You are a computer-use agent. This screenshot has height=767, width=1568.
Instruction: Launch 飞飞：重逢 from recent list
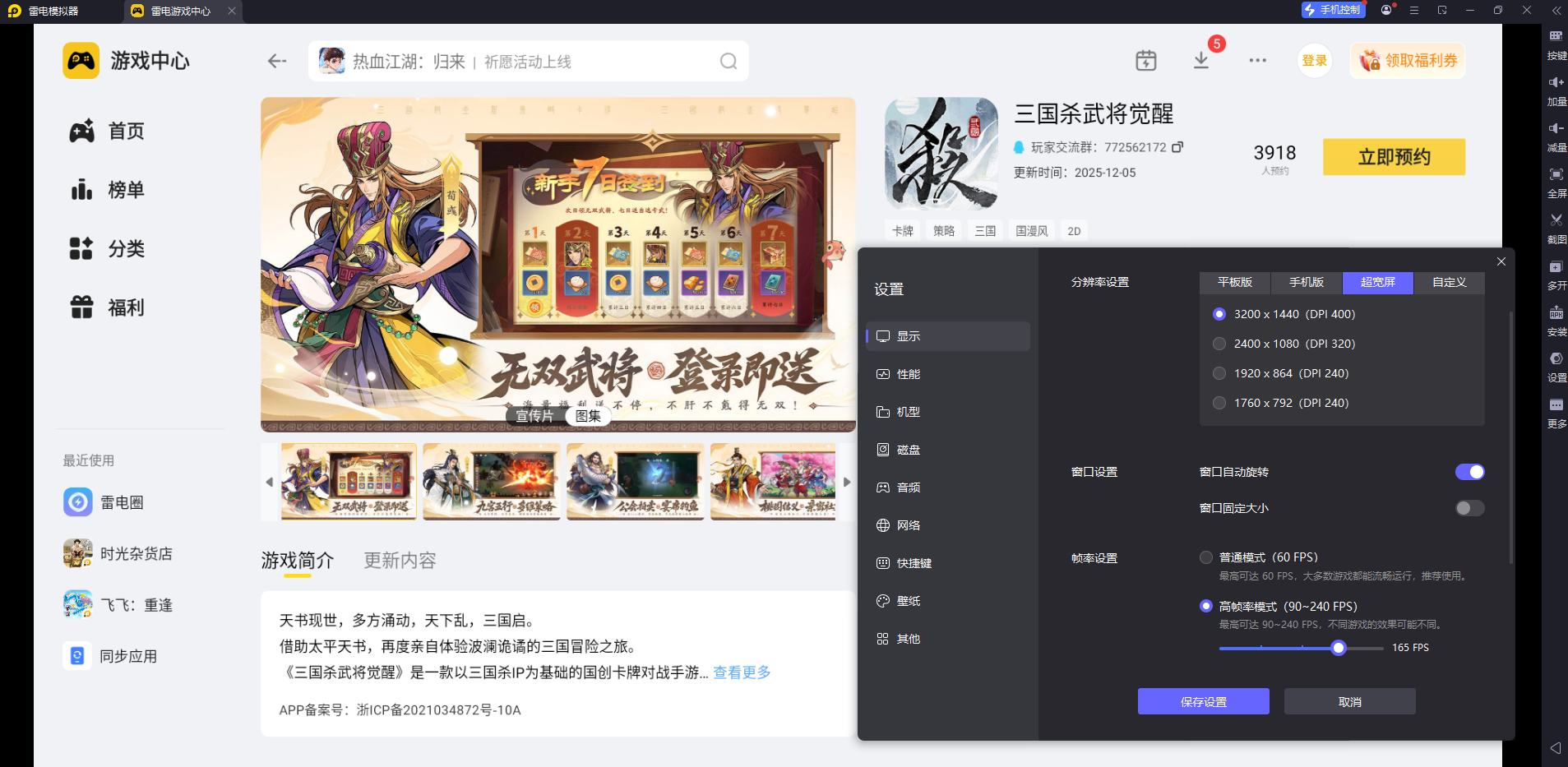[118, 605]
